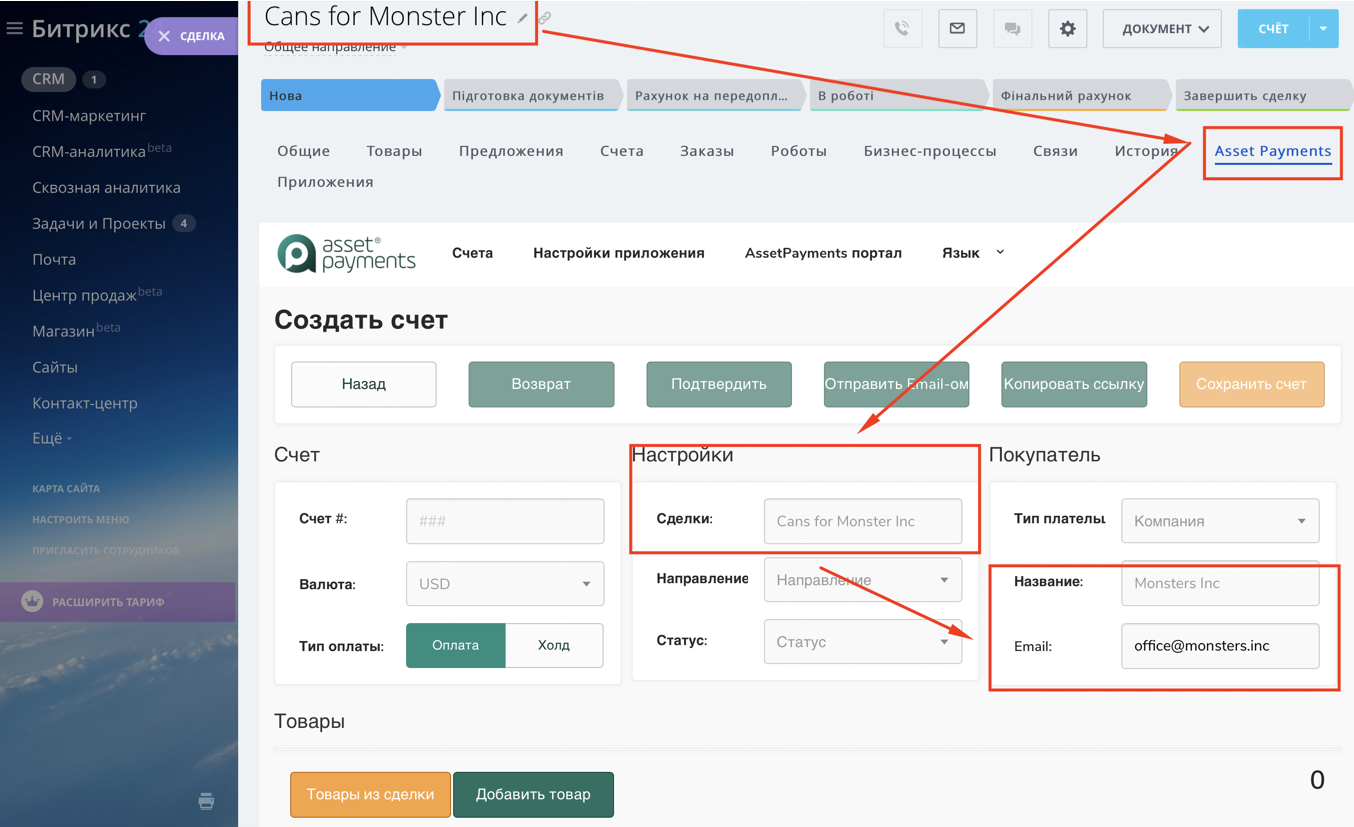Click the blue СЧЁТ button
This screenshot has width=1354, height=827.
tap(1273, 29)
